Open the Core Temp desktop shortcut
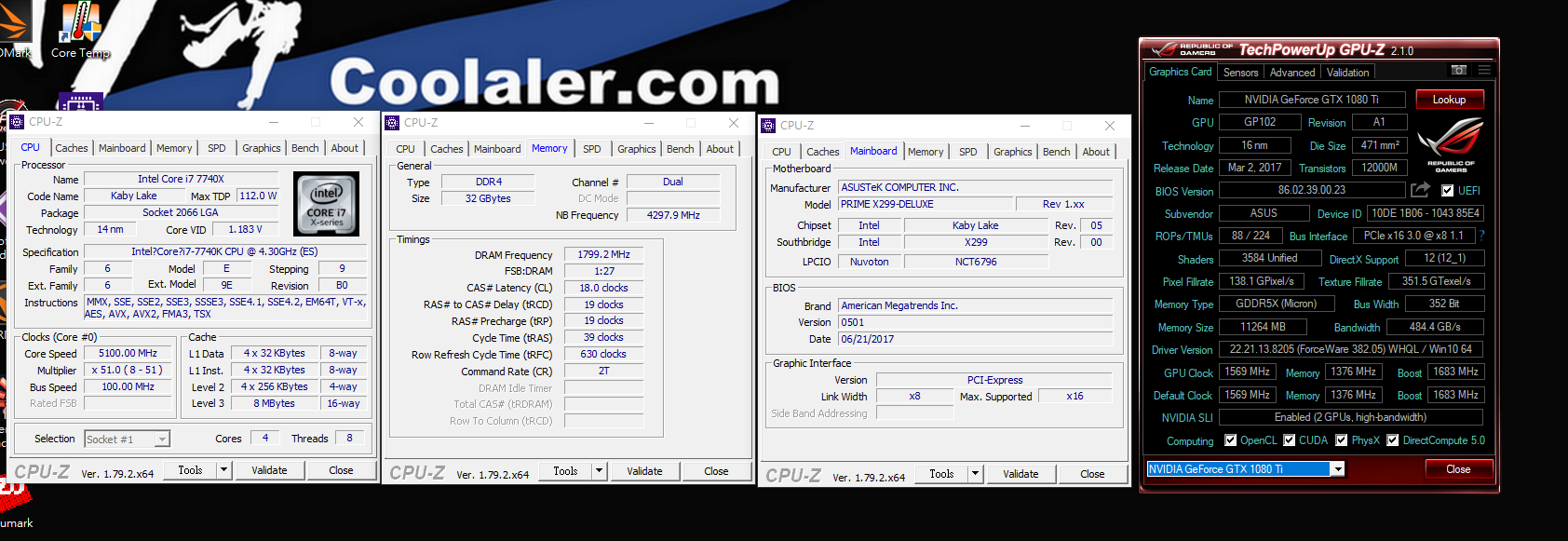This screenshot has height=541, width=1568. pyautogui.click(x=80, y=31)
